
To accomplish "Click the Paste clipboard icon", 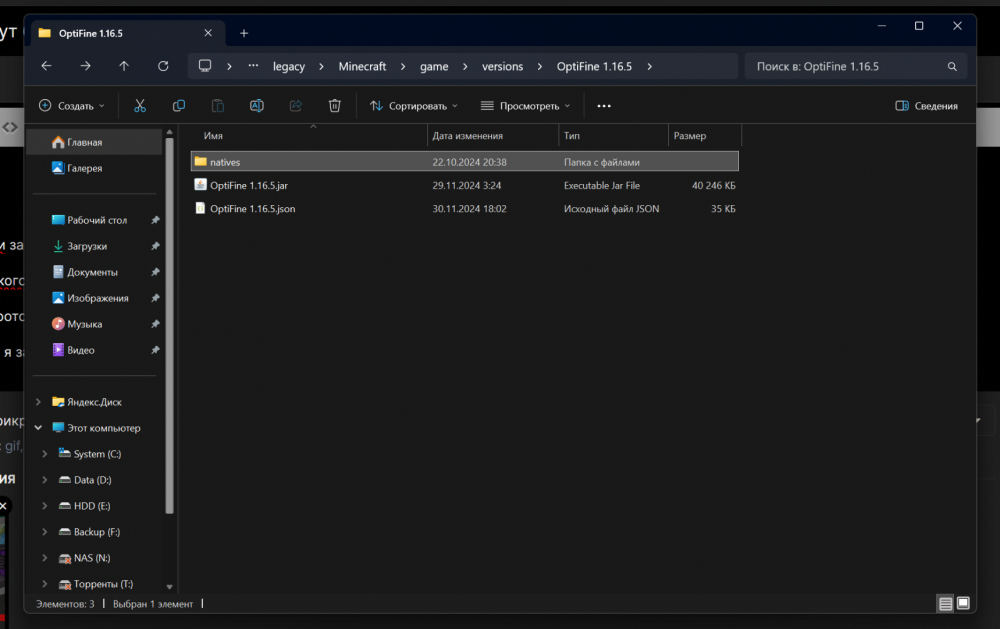I will (217, 106).
